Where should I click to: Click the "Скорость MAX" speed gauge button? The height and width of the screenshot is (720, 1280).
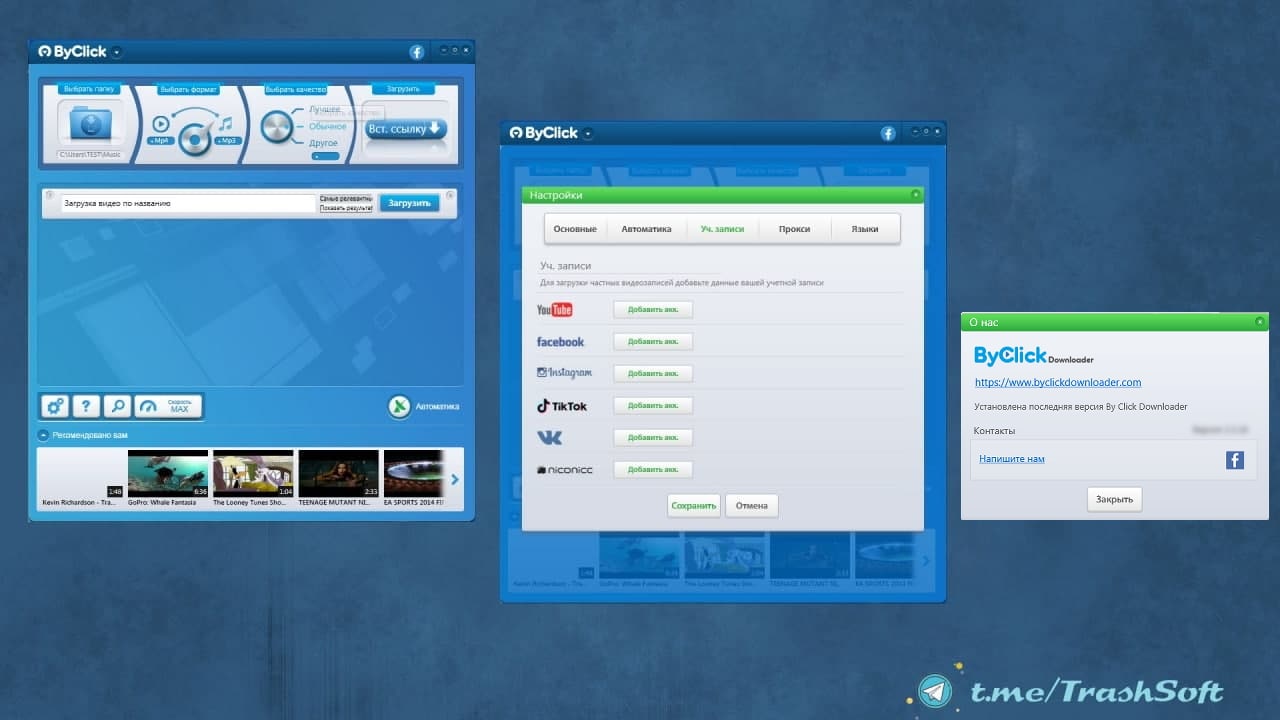click(x=168, y=406)
